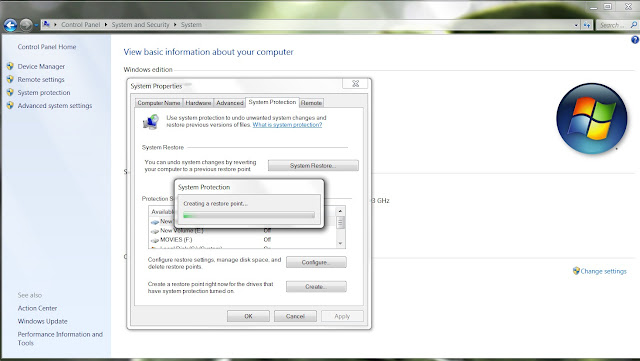This screenshot has height=361, width=640.
Task: Switch to Advanced tab
Action: pyautogui.click(x=229, y=103)
